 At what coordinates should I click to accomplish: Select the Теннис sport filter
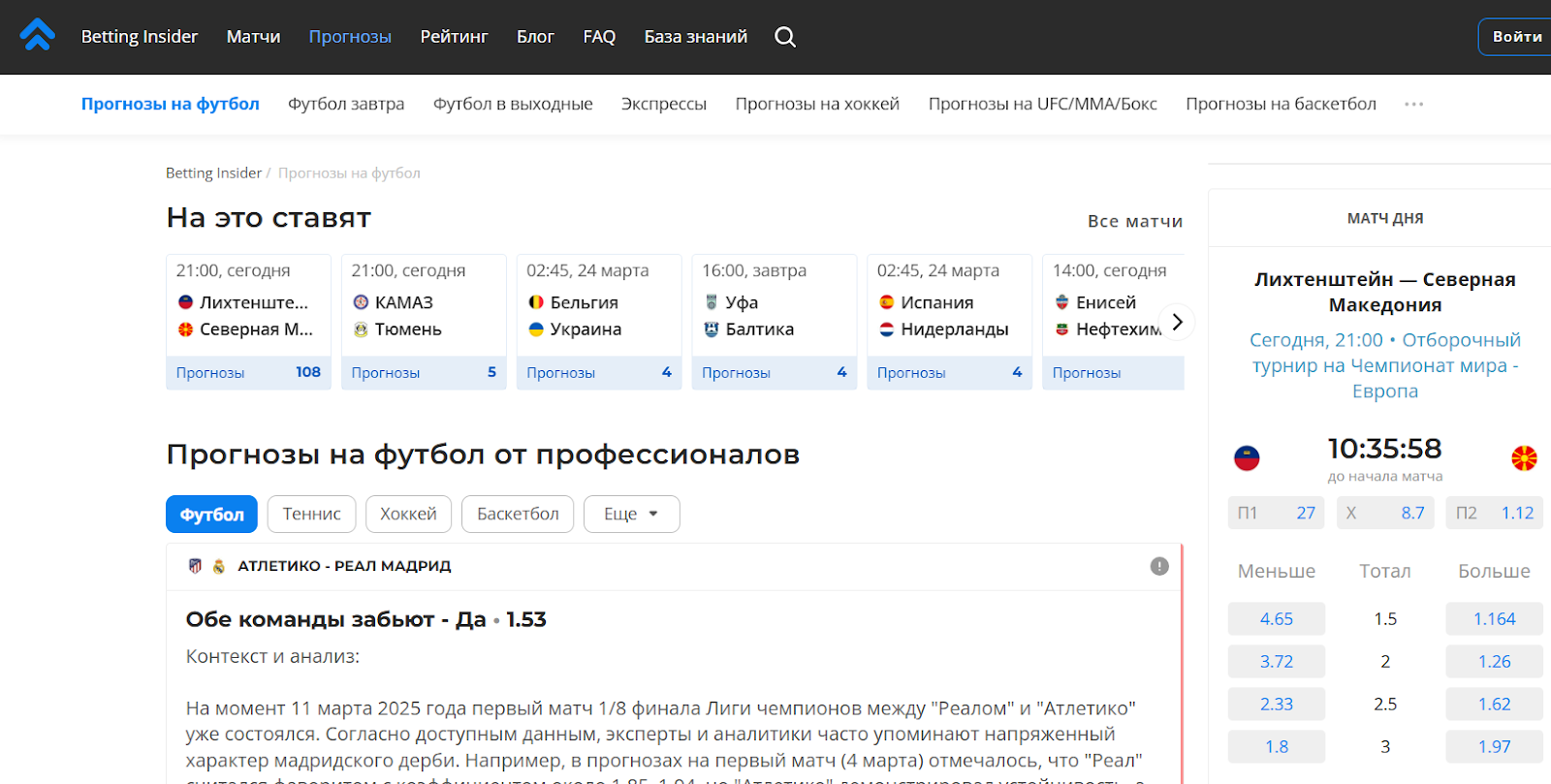pyautogui.click(x=311, y=515)
